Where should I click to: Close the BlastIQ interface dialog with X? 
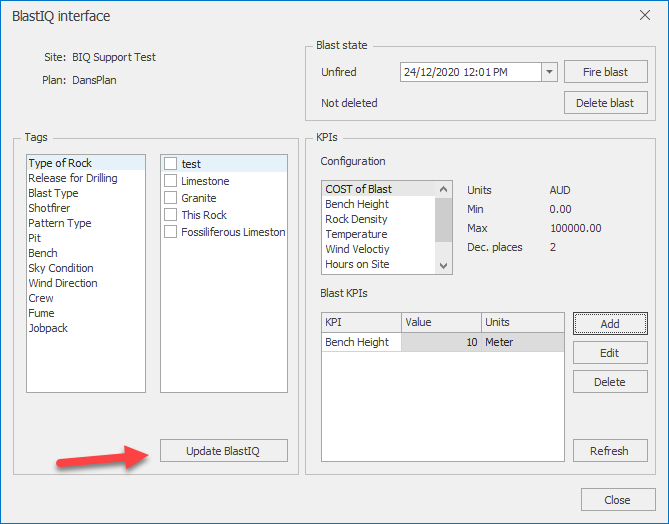click(645, 15)
